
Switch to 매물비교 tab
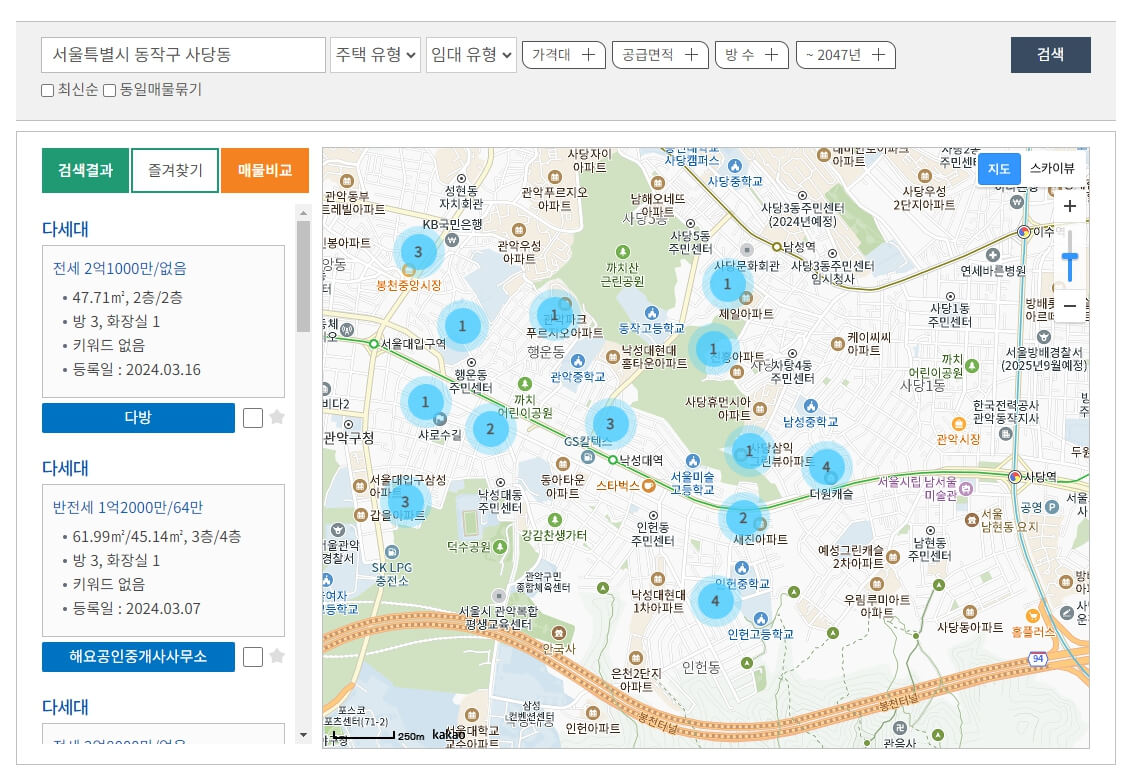(x=265, y=171)
